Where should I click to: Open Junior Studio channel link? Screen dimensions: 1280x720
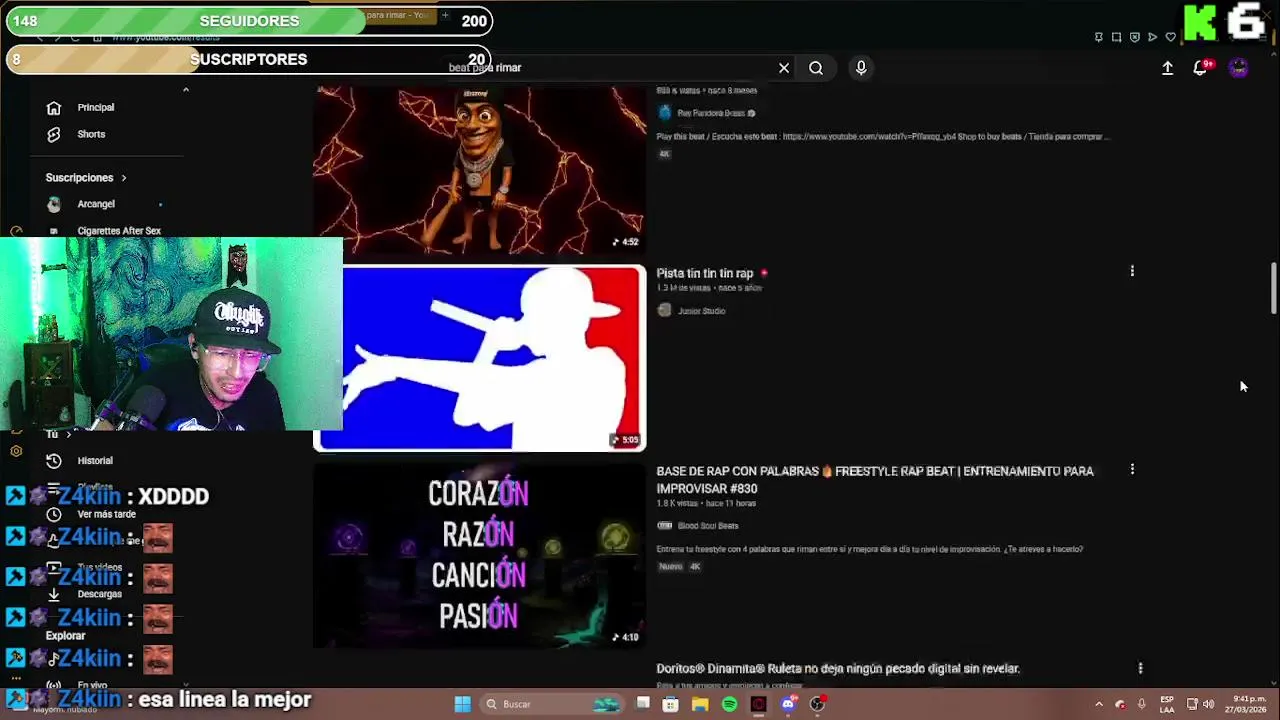[x=701, y=311]
